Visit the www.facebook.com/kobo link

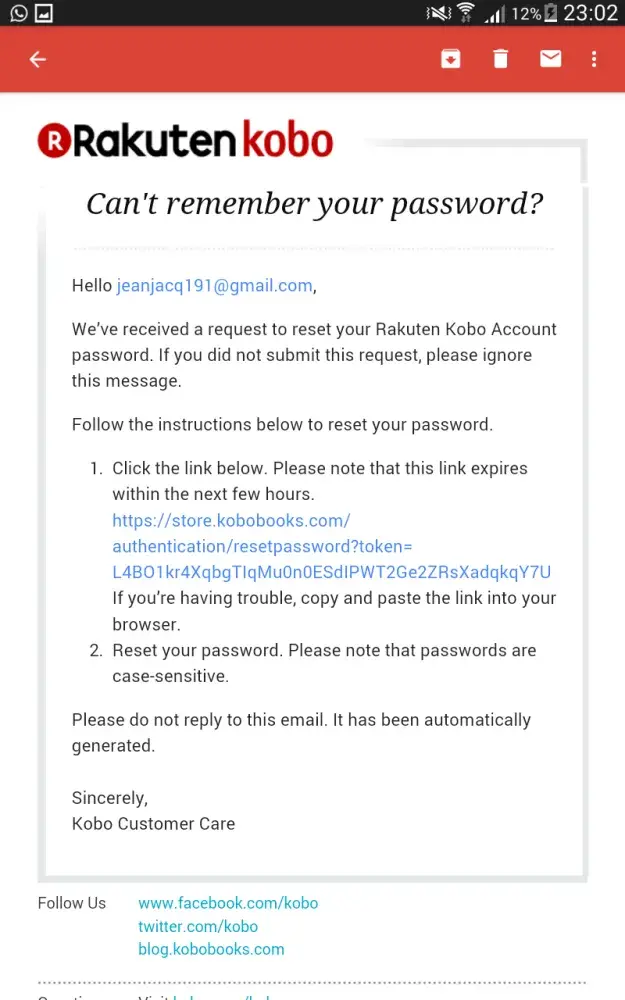pos(228,903)
